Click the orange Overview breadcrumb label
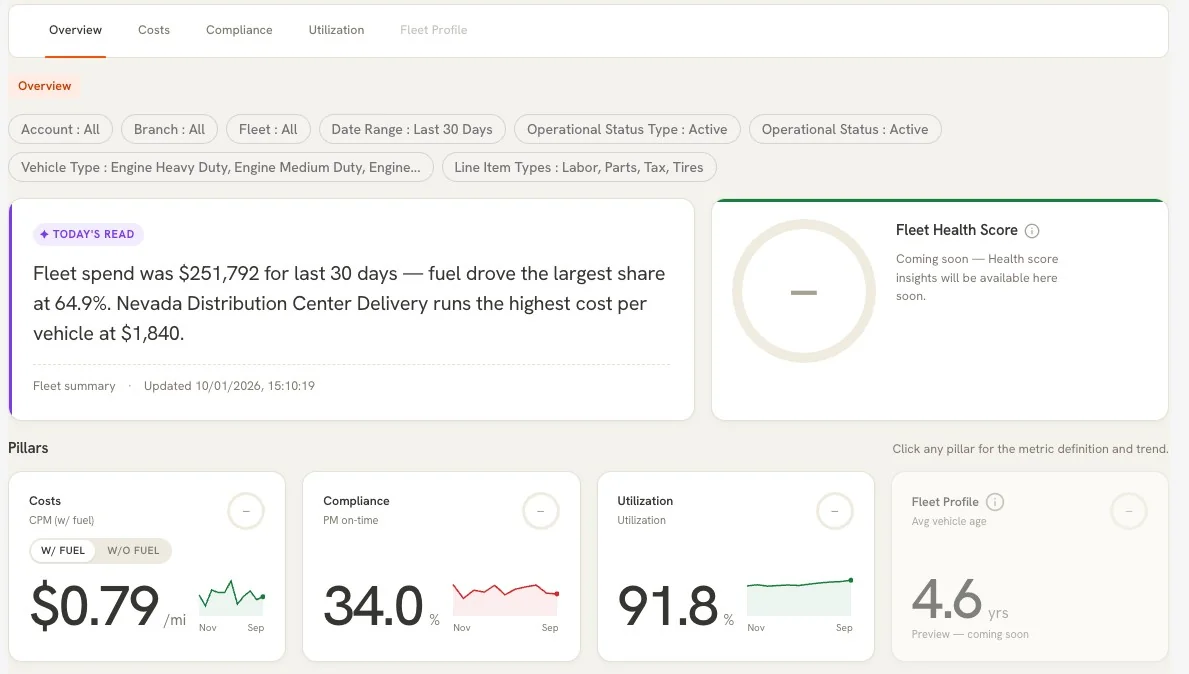Image resolution: width=1189 pixels, height=674 pixels. (45, 86)
